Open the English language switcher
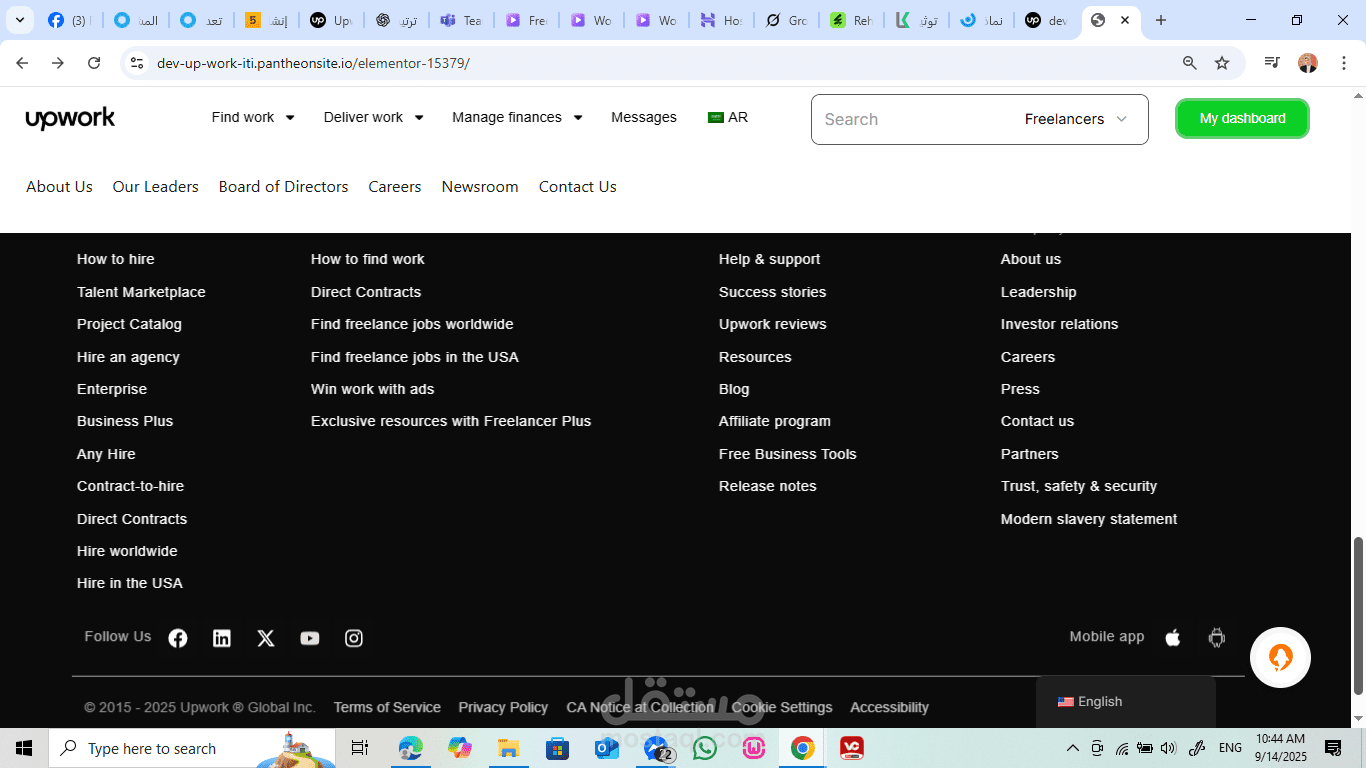Screen dimensions: 1366x768 pyautogui.click(x=1126, y=702)
